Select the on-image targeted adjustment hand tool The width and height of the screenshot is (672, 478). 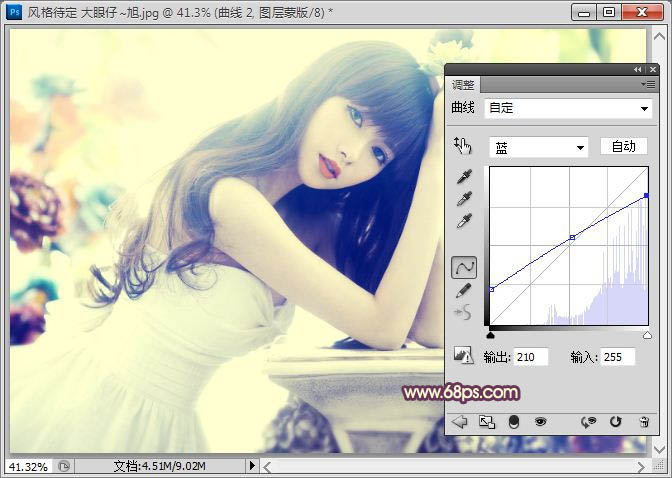pyautogui.click(x=461, y=146)
